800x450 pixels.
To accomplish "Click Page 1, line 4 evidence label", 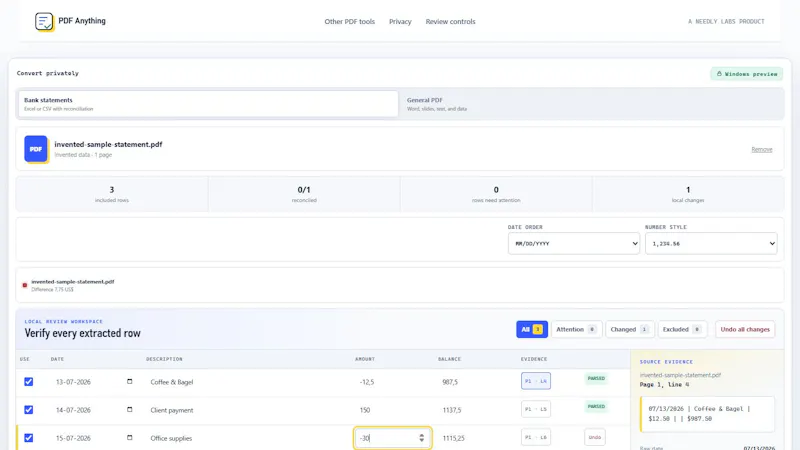I will 664,384.
